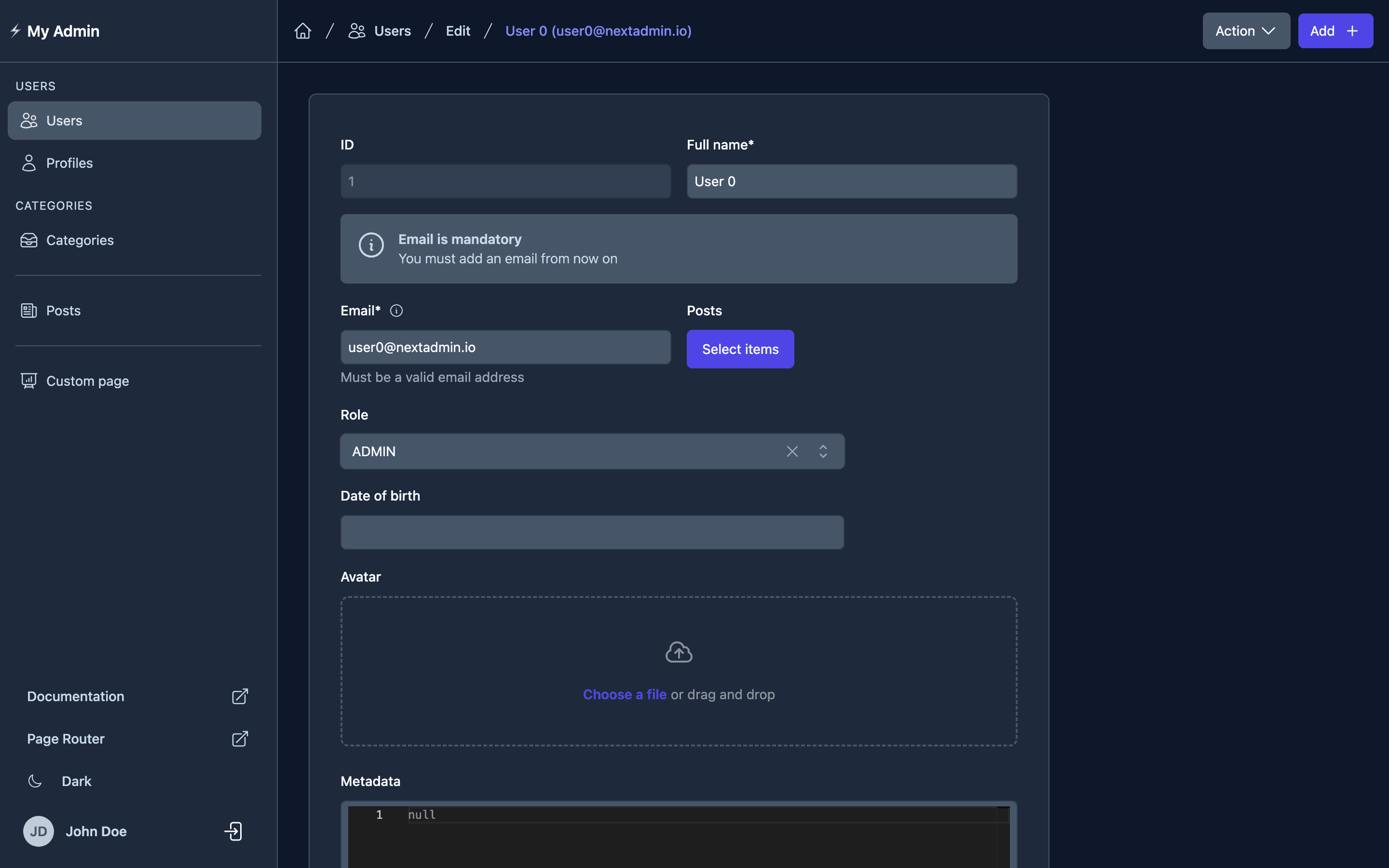Click the info icon in Email is mandatory alert
The image size is (1389, 868).
[371, 246]
